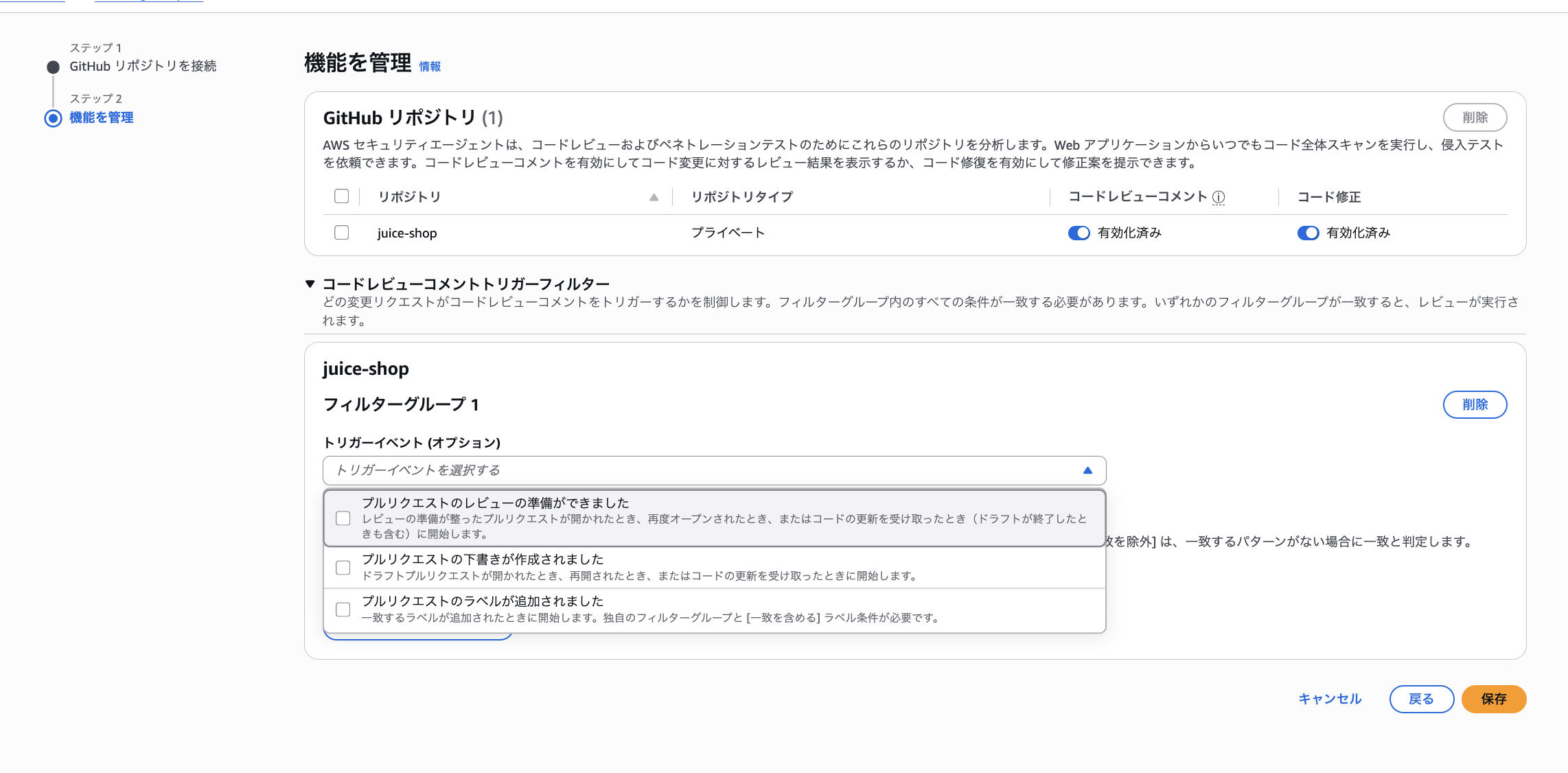Tick the select-all repositories header checkbox
The height and width of the screenshot is (773, 1568).
click(341, 196)
